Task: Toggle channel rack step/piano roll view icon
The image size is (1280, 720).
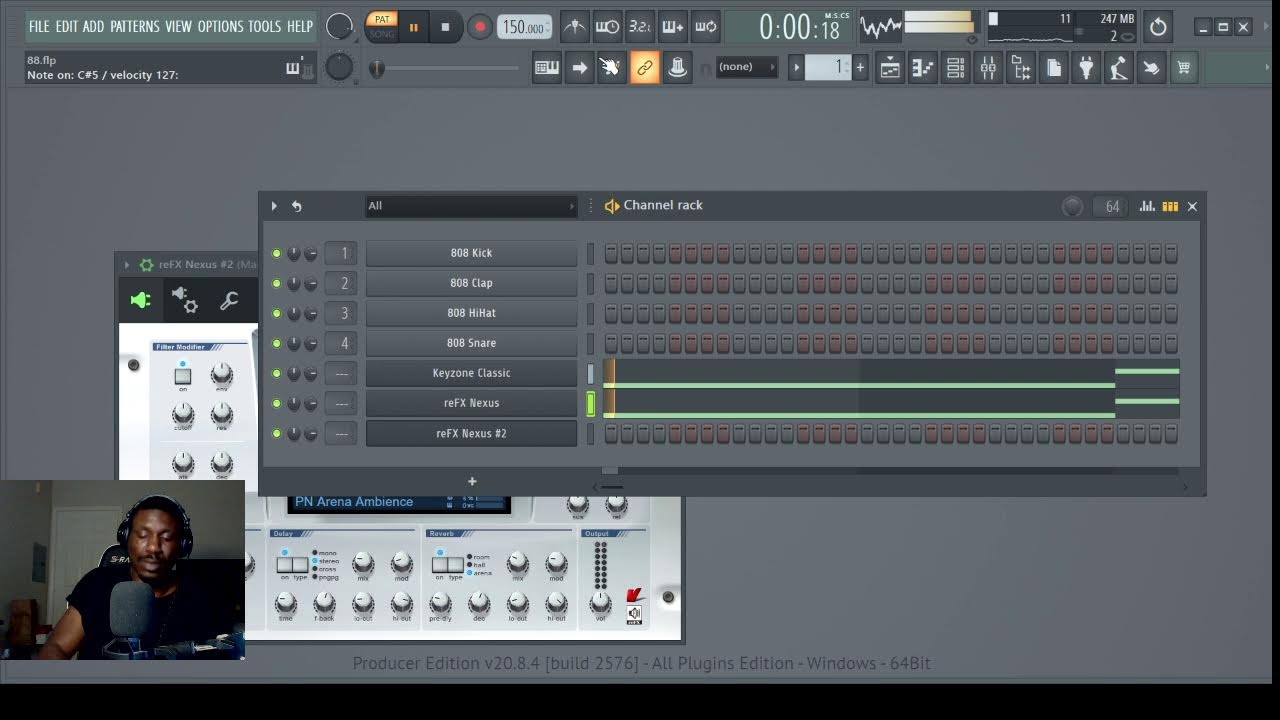Action: coord(1170,206)
